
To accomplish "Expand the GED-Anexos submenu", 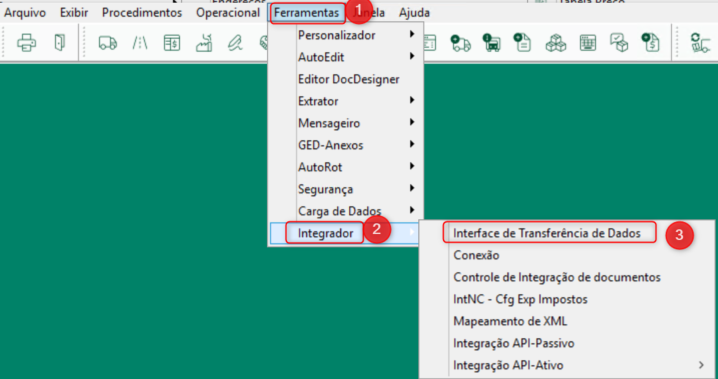I will (x=346, y=145).
